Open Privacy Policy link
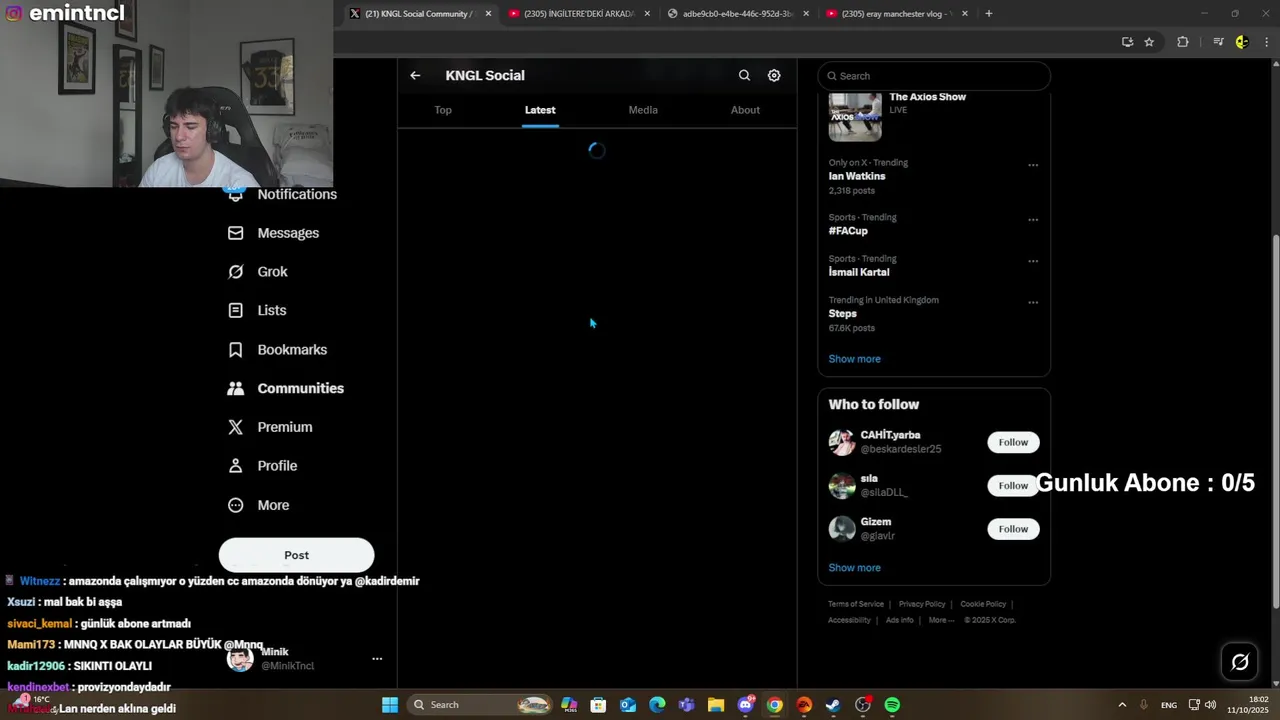The width and height of the screenshot is (1280, 720). point(922,604)
